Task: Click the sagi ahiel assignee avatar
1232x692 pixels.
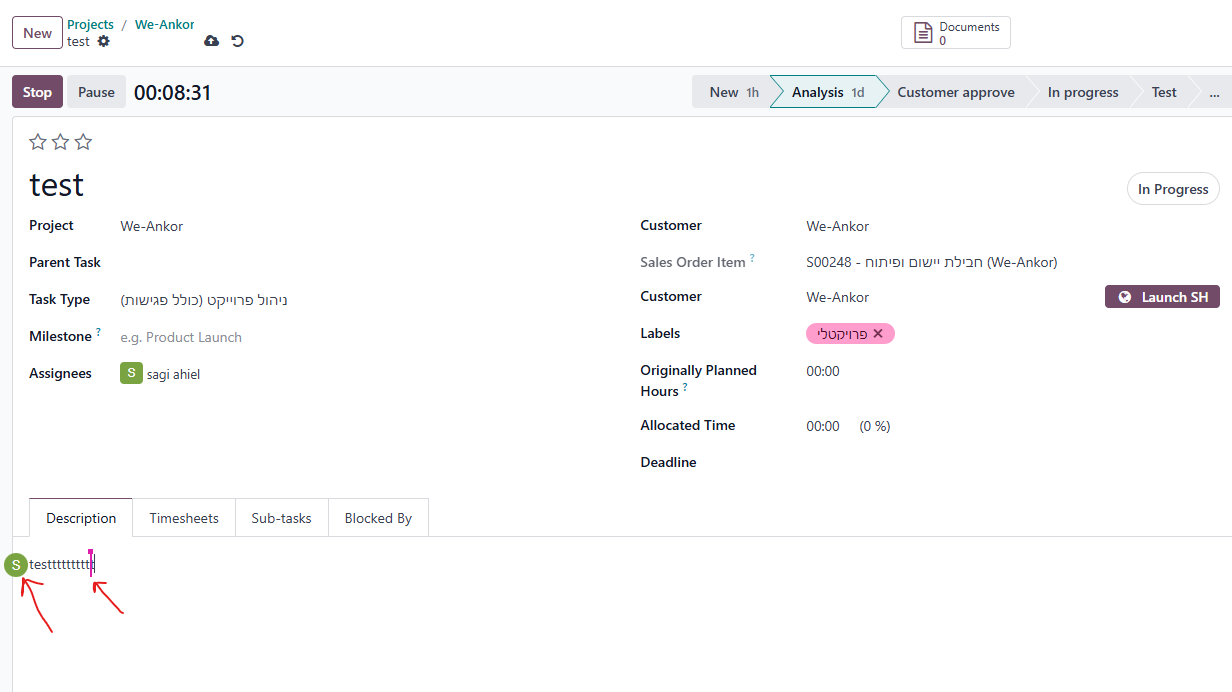Action: tap(131, 374)
